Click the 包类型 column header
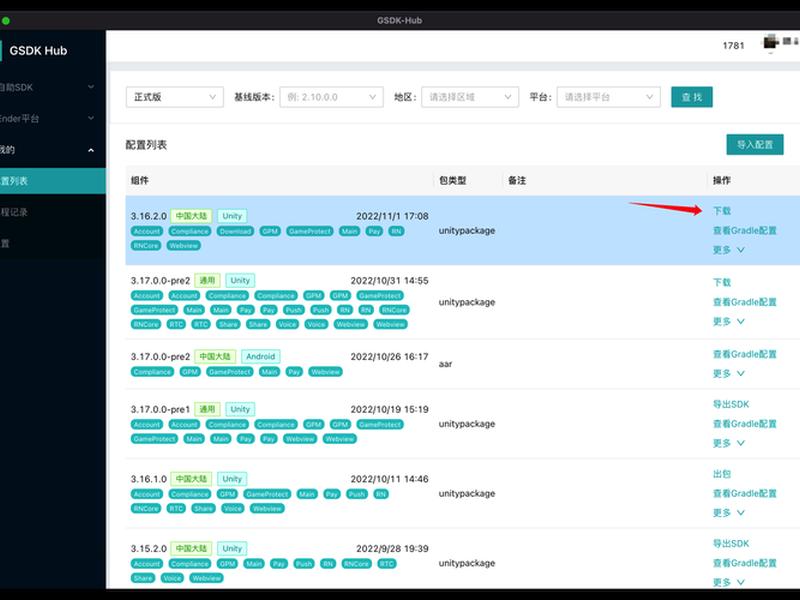The image size is (800, 600). (453, 180)
